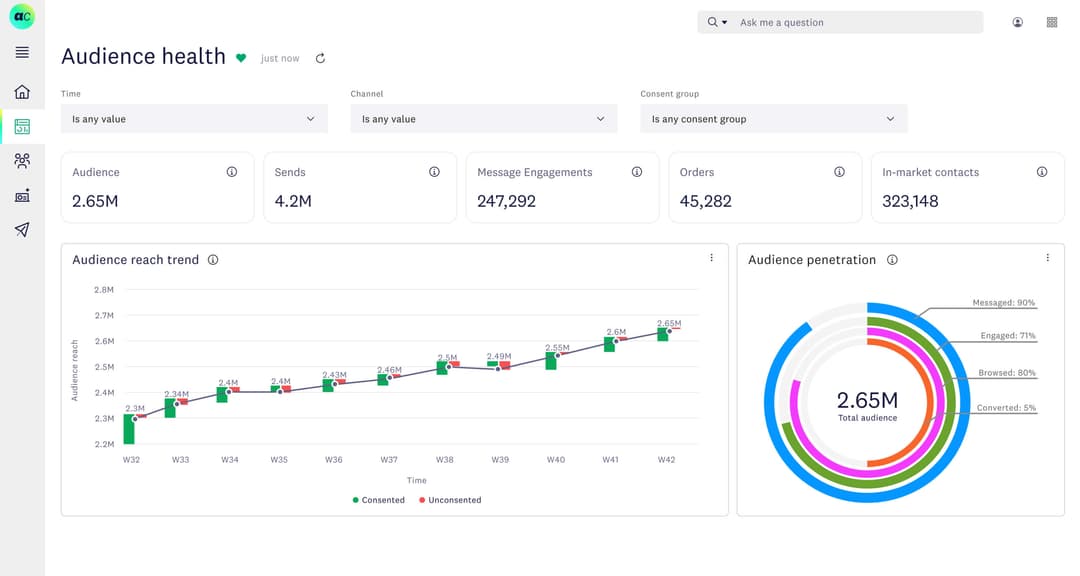Screen dimensions: 1080x576
Task: Refresh the Audience health dashboard
Action: click(x=319, y=58)
